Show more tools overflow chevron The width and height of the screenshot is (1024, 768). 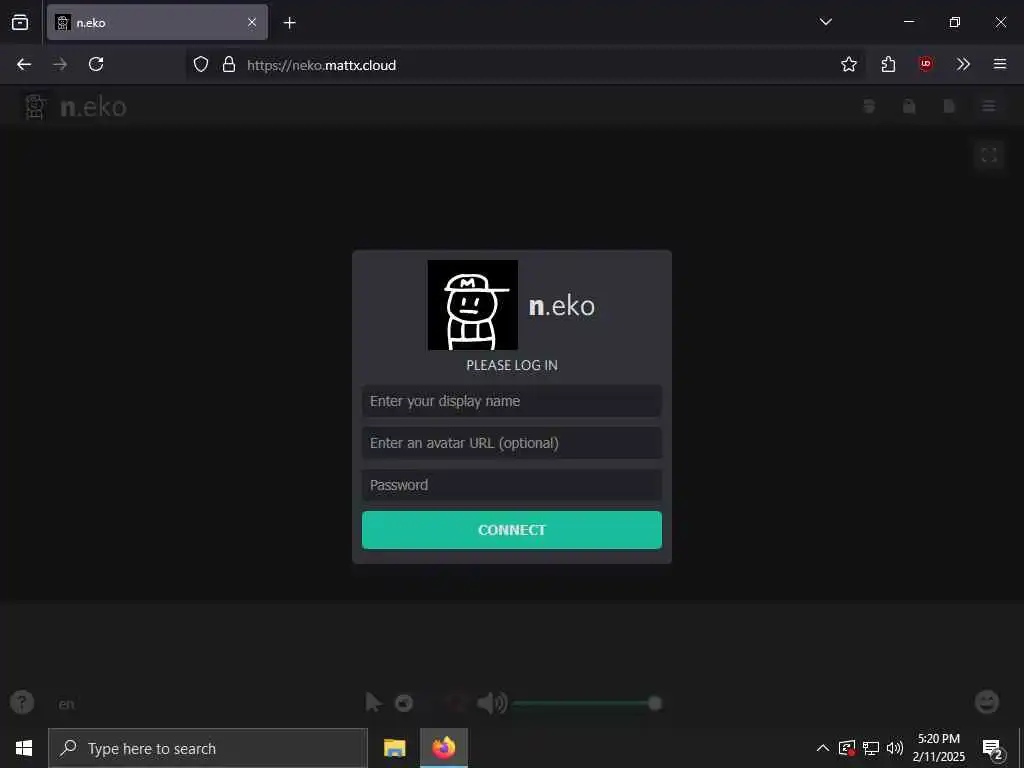tap(963, 64)
